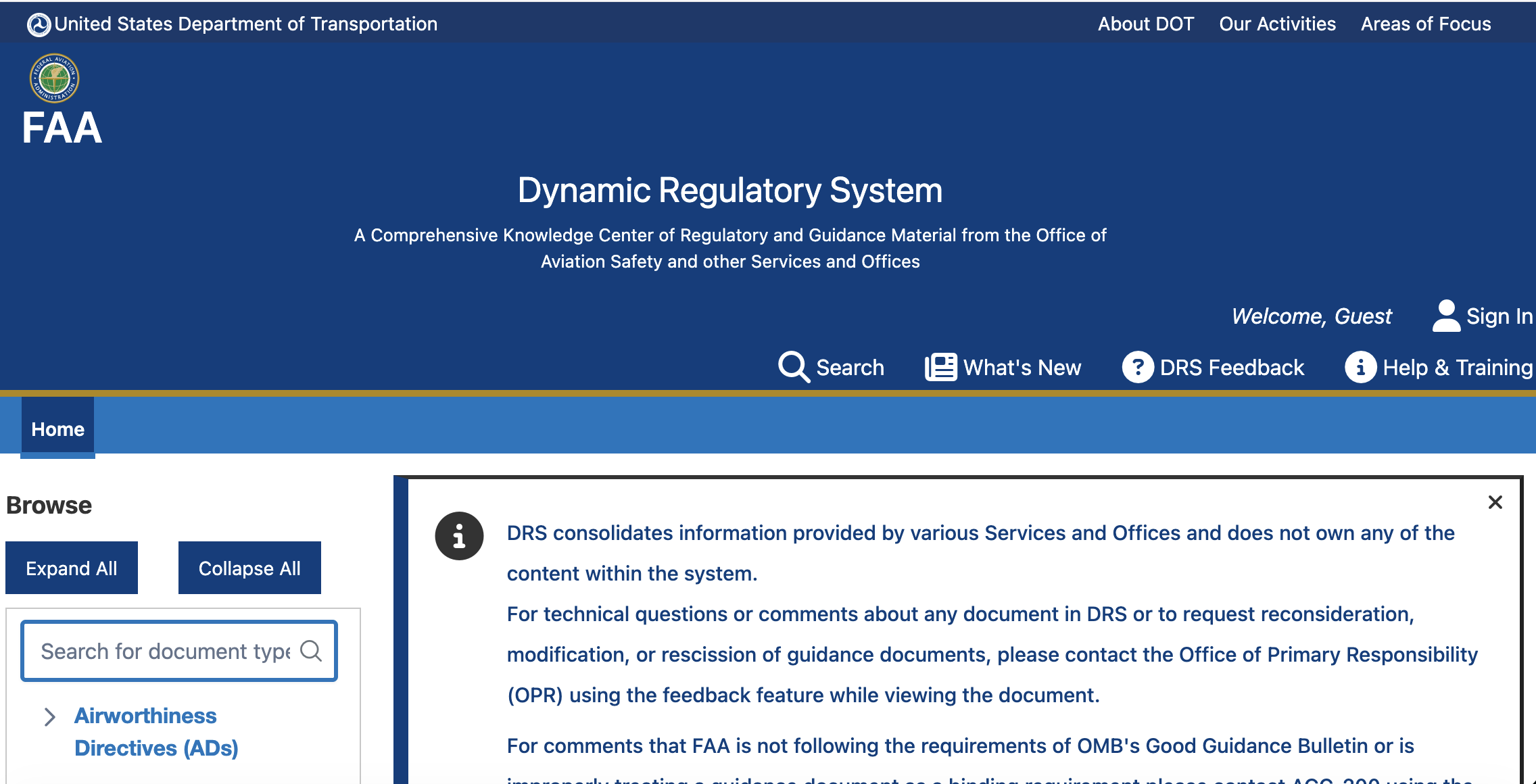Select the Home tab
The image size is (1536, 784).
pyautogui.click(x=58, y=428)
